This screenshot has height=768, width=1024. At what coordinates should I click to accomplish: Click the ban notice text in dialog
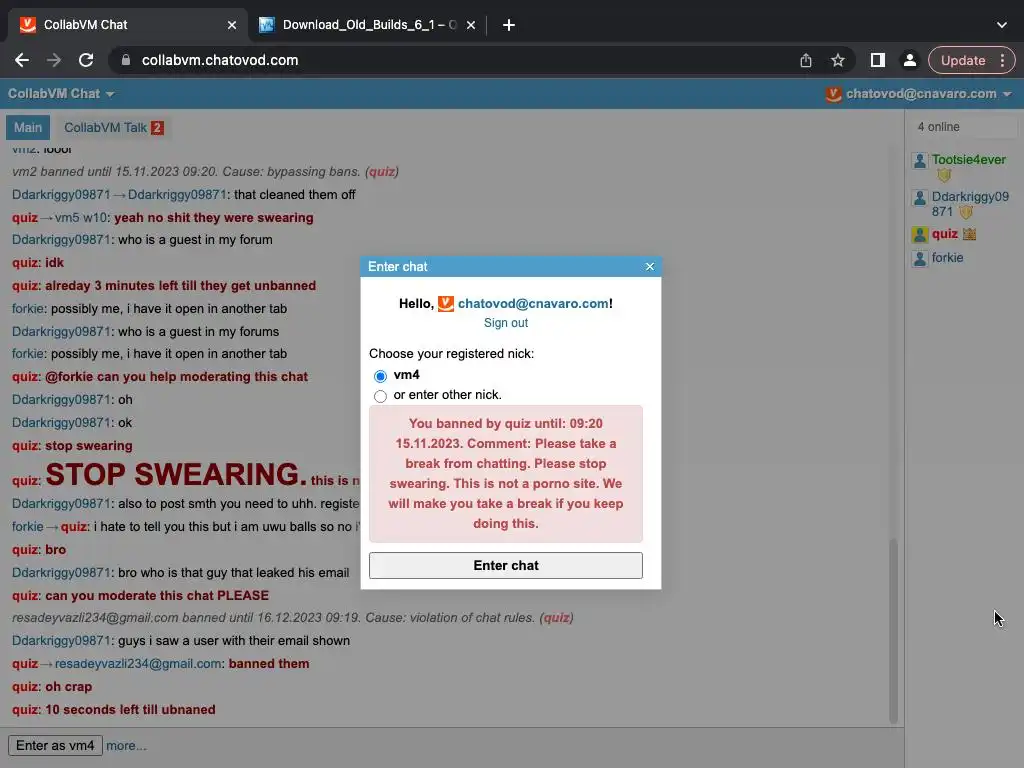[505, 473]
